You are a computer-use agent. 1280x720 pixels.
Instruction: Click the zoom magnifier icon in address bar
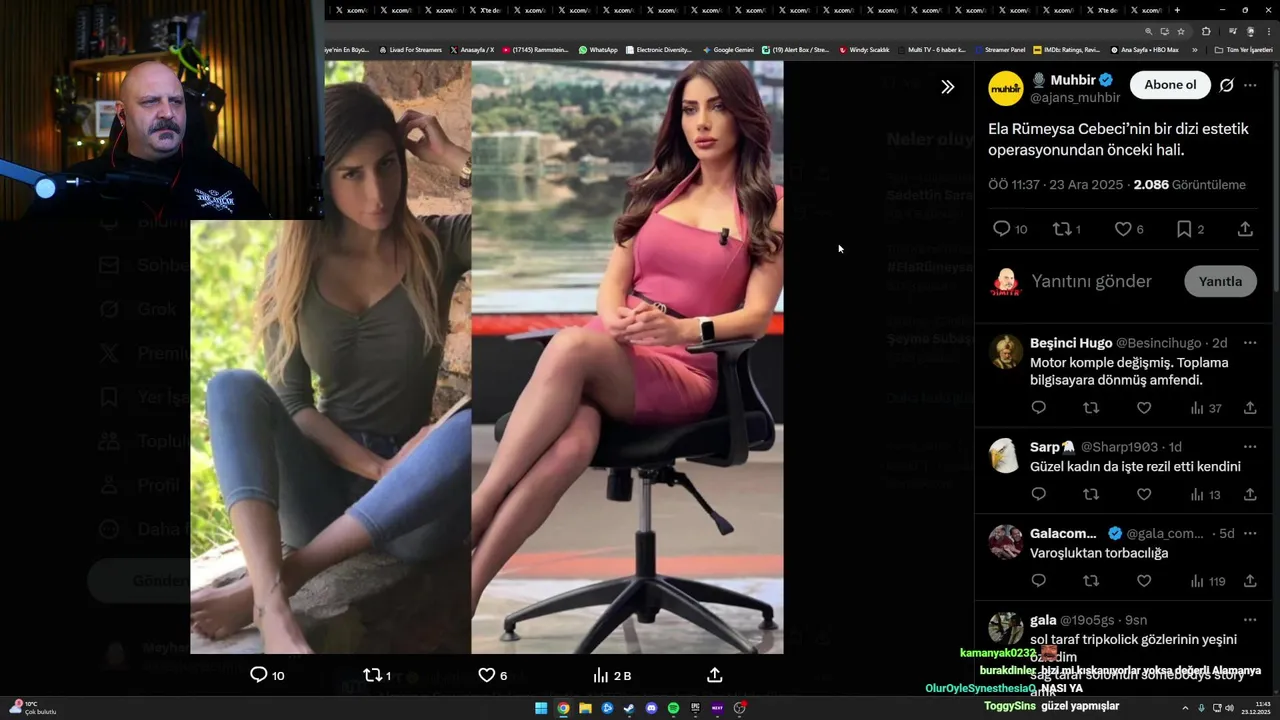(1149, 31)
